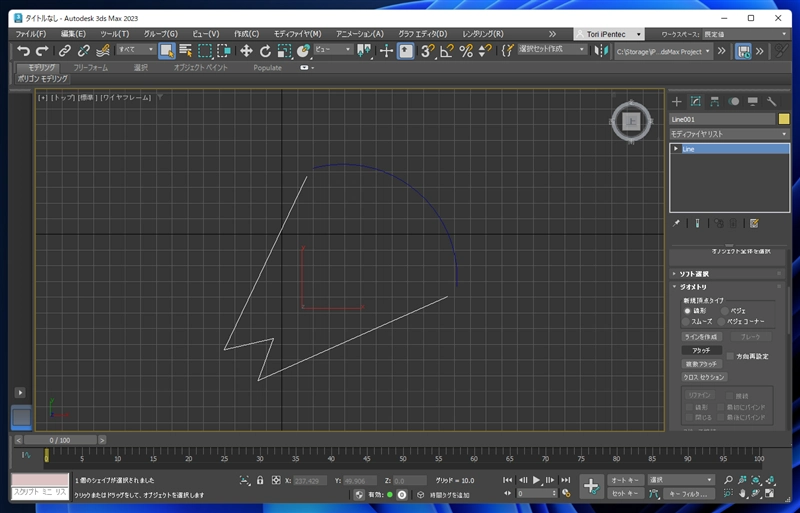Image resolution: width=800 pixels, height=513 pixels.
Task: Click the Line001 object color swatch
Action: point(784,119)
